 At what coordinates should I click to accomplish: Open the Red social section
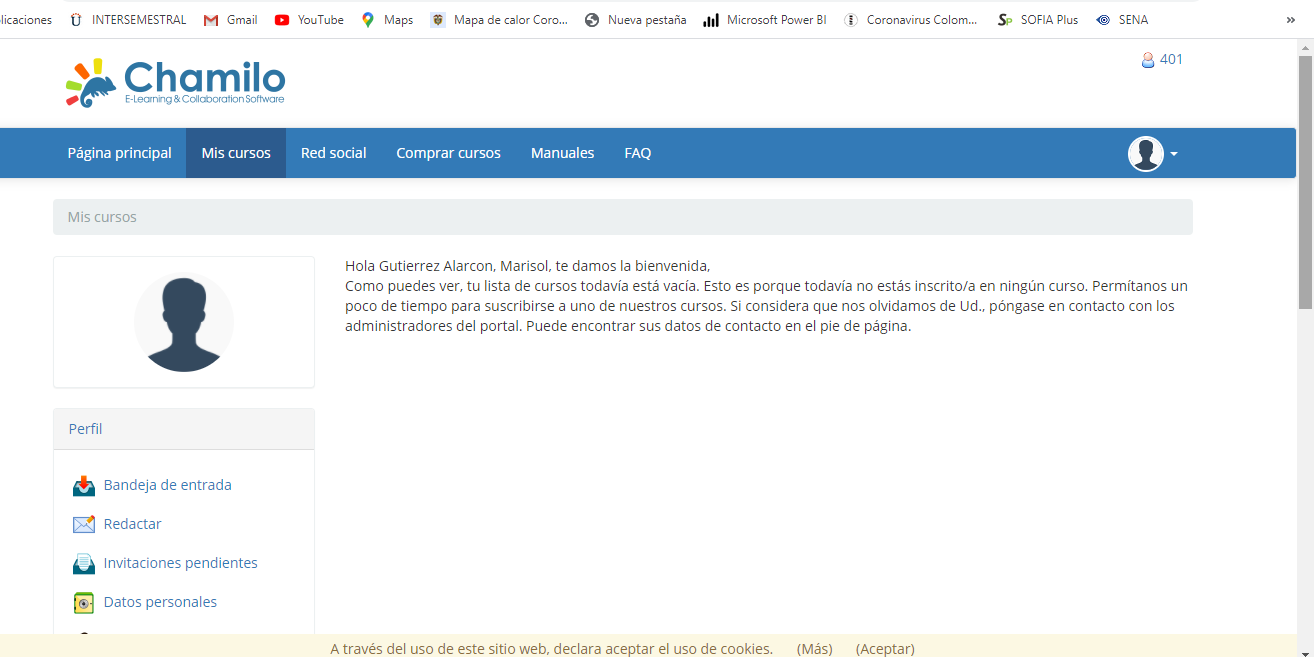click(333, 152)
